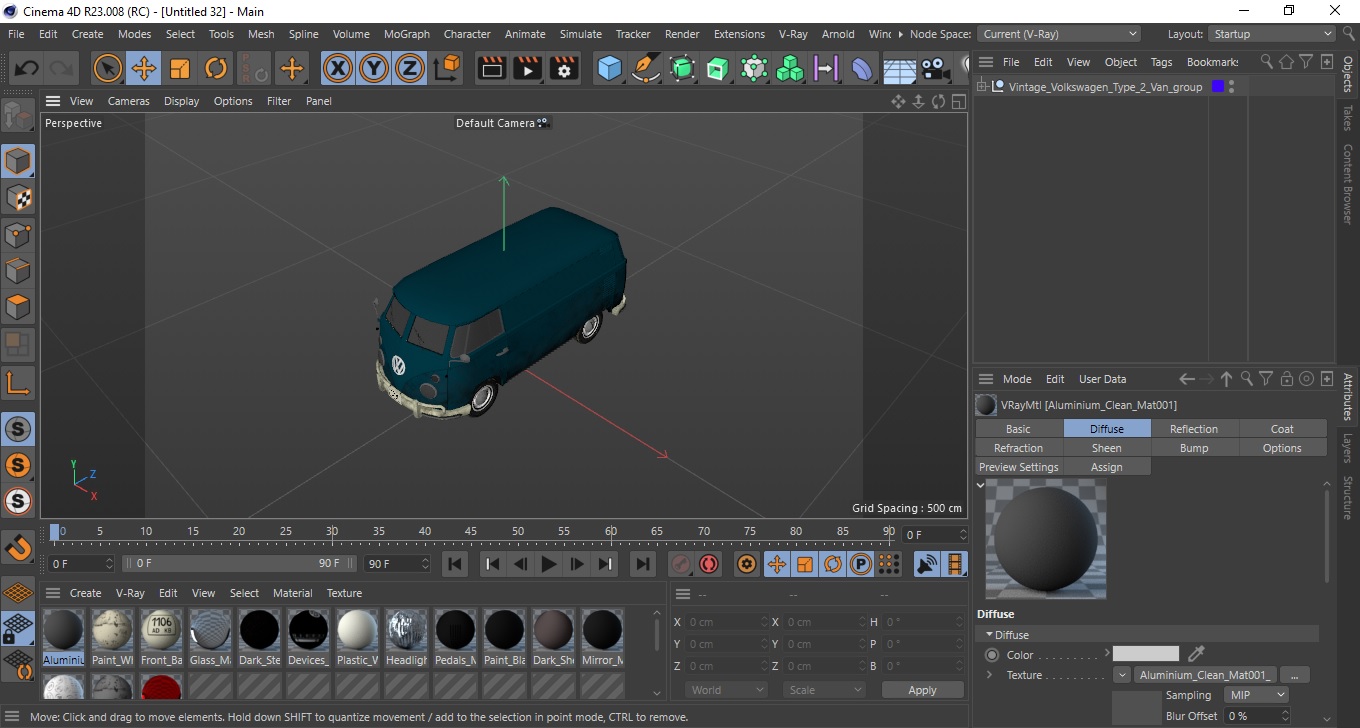Open Edit Render Settings icon
The image size is (1360, 728).
564,69
